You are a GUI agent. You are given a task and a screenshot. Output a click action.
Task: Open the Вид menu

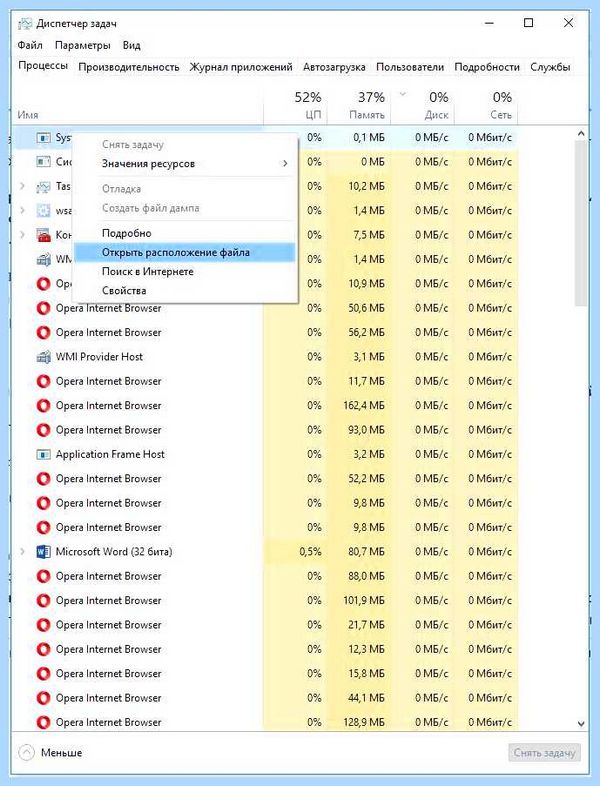pyautogui.click(x=131, y=45)
